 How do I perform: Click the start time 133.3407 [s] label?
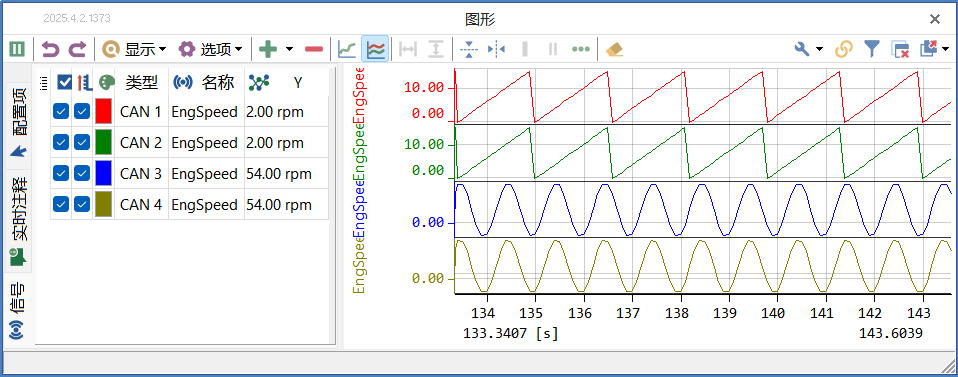tap(511, 334)
